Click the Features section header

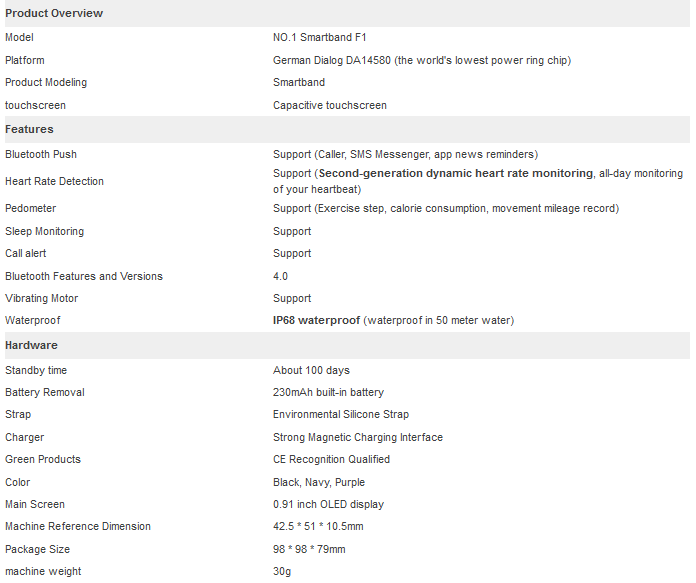click(30, 129)
